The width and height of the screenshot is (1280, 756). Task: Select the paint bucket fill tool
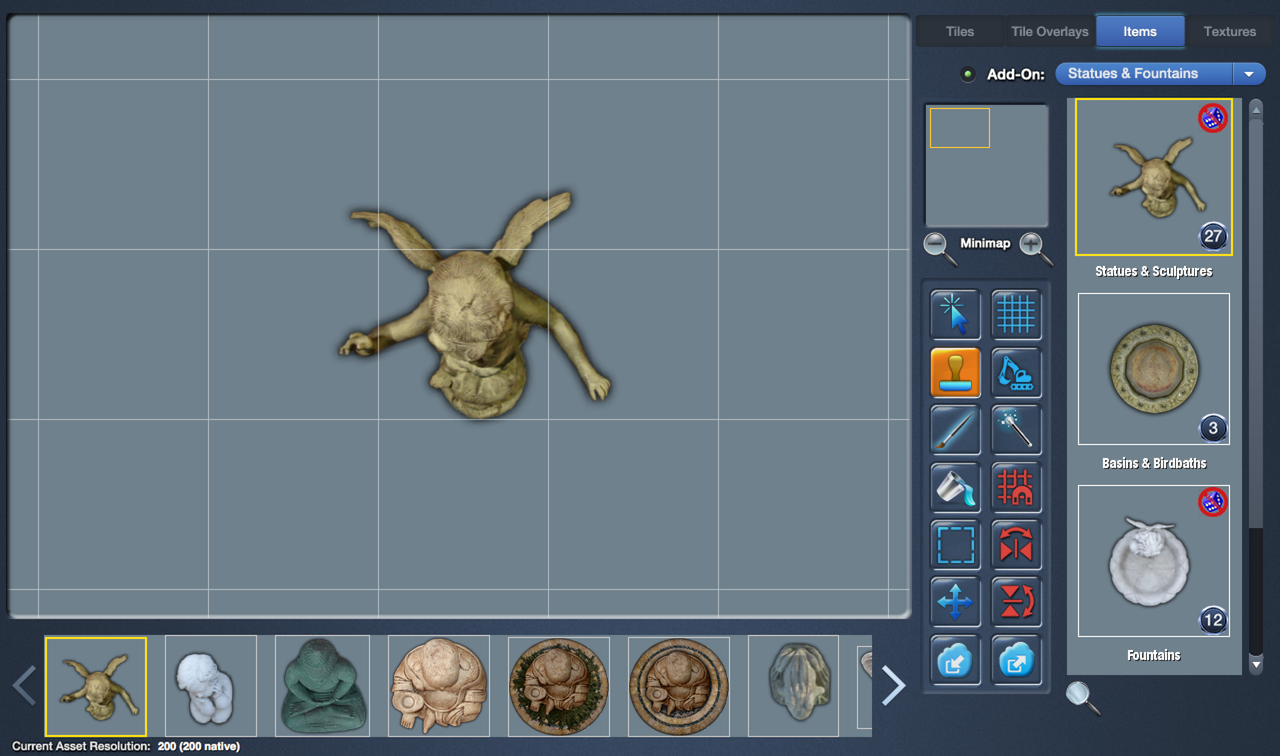[955, 487]
